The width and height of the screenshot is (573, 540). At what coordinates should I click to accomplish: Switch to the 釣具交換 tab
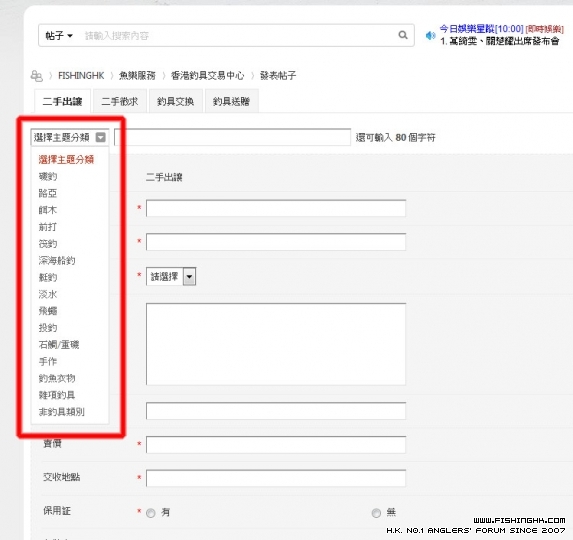(175, 101)
